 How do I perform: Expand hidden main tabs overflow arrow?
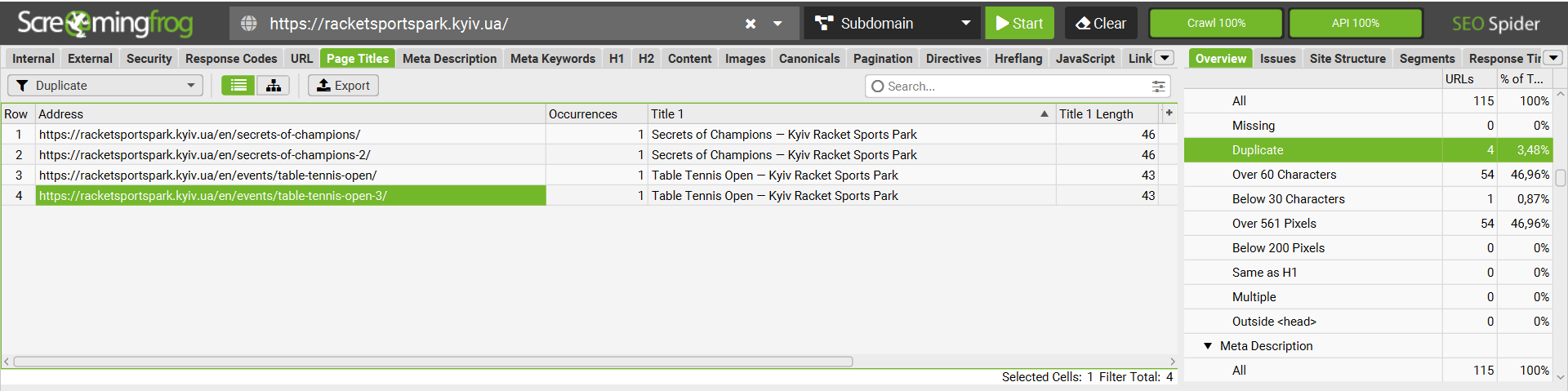point(1165,58)
